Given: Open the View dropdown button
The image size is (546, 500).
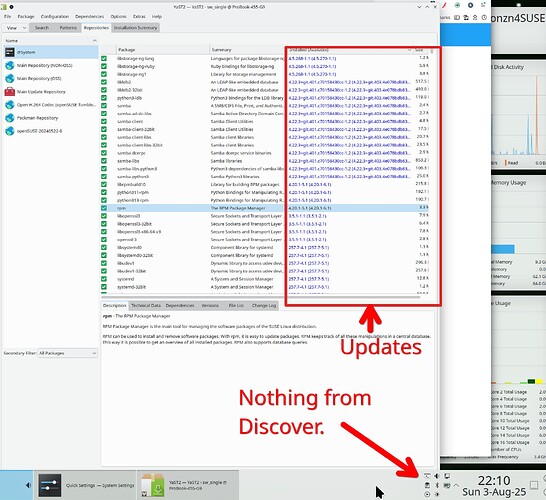Looking at the screenshot, I should click(15, 28).
